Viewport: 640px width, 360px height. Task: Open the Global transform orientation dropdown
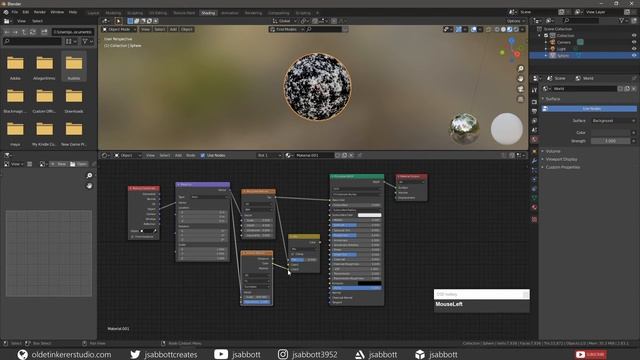coord(284,21)
